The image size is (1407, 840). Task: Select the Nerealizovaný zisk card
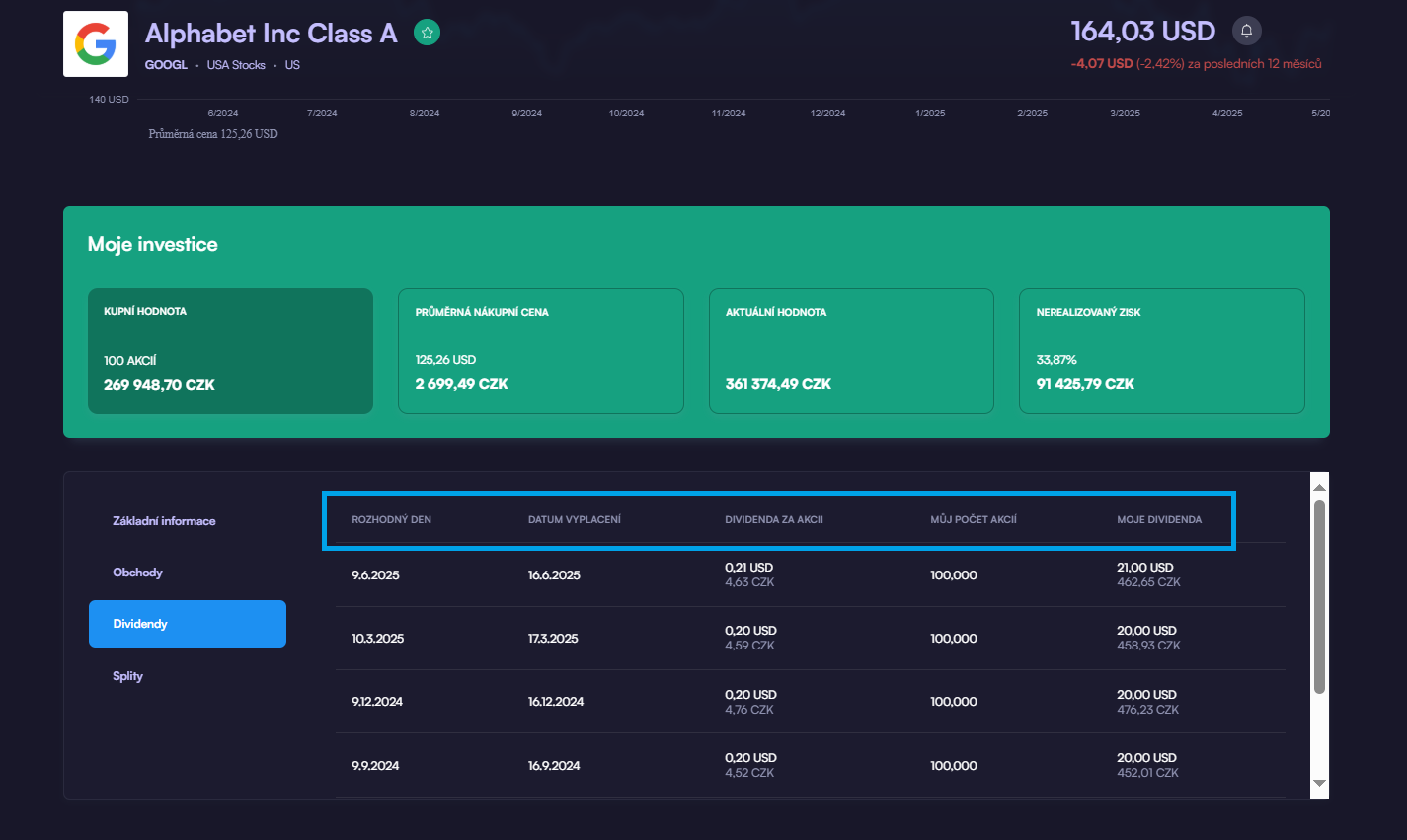[x=1161, y=350]
